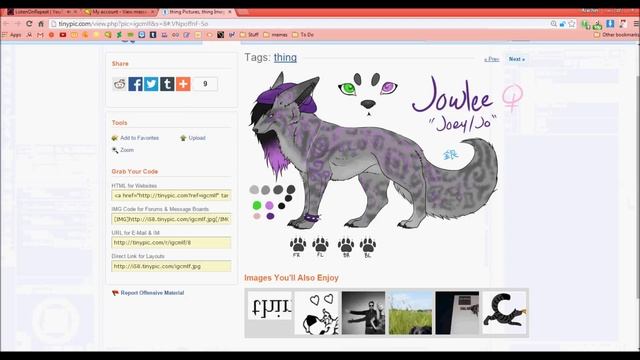Go to the Next image
The height and width of the screenshot is (360, 640).
(x=517, y=59)
